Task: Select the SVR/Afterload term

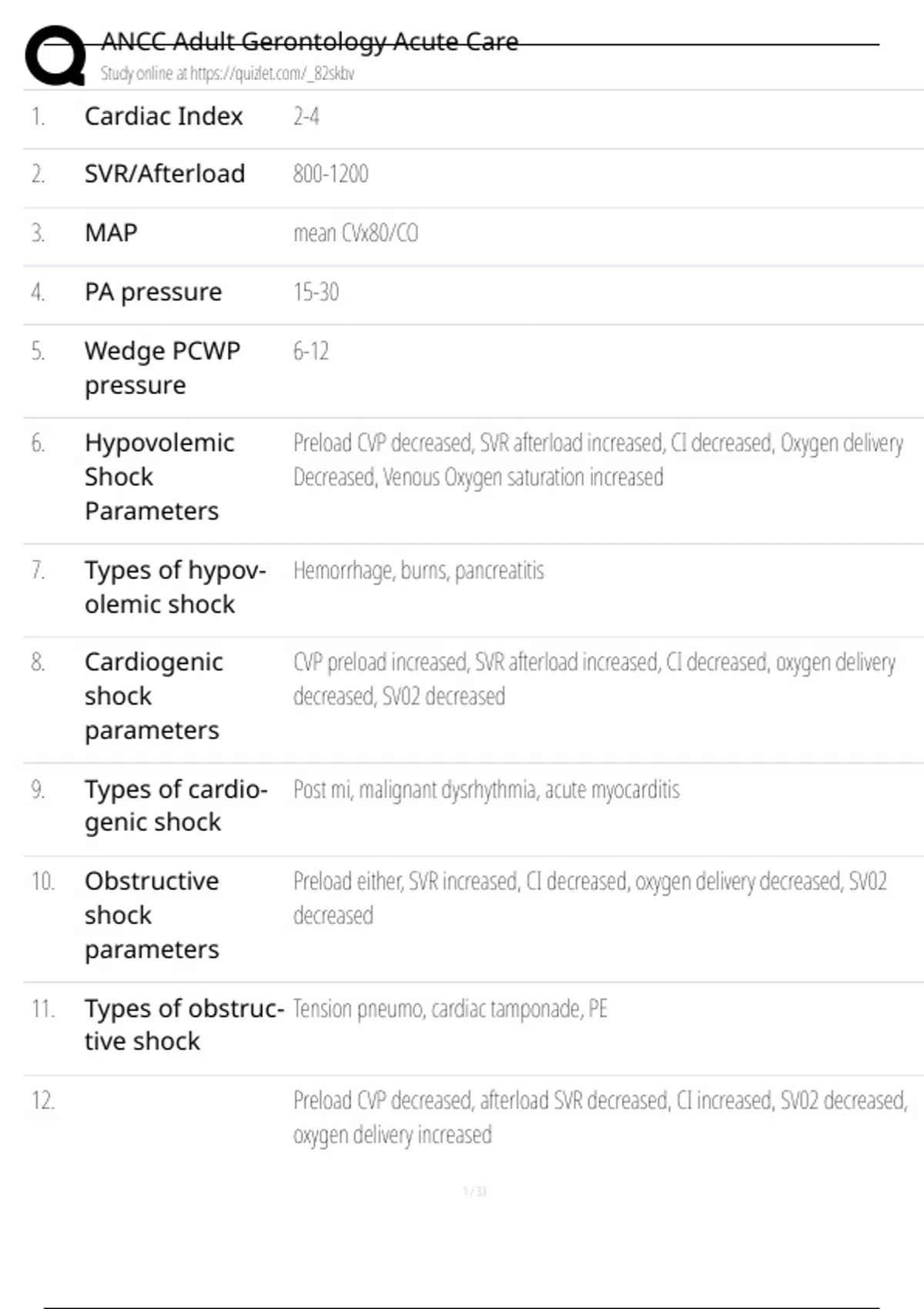Action: click(165, 174)
